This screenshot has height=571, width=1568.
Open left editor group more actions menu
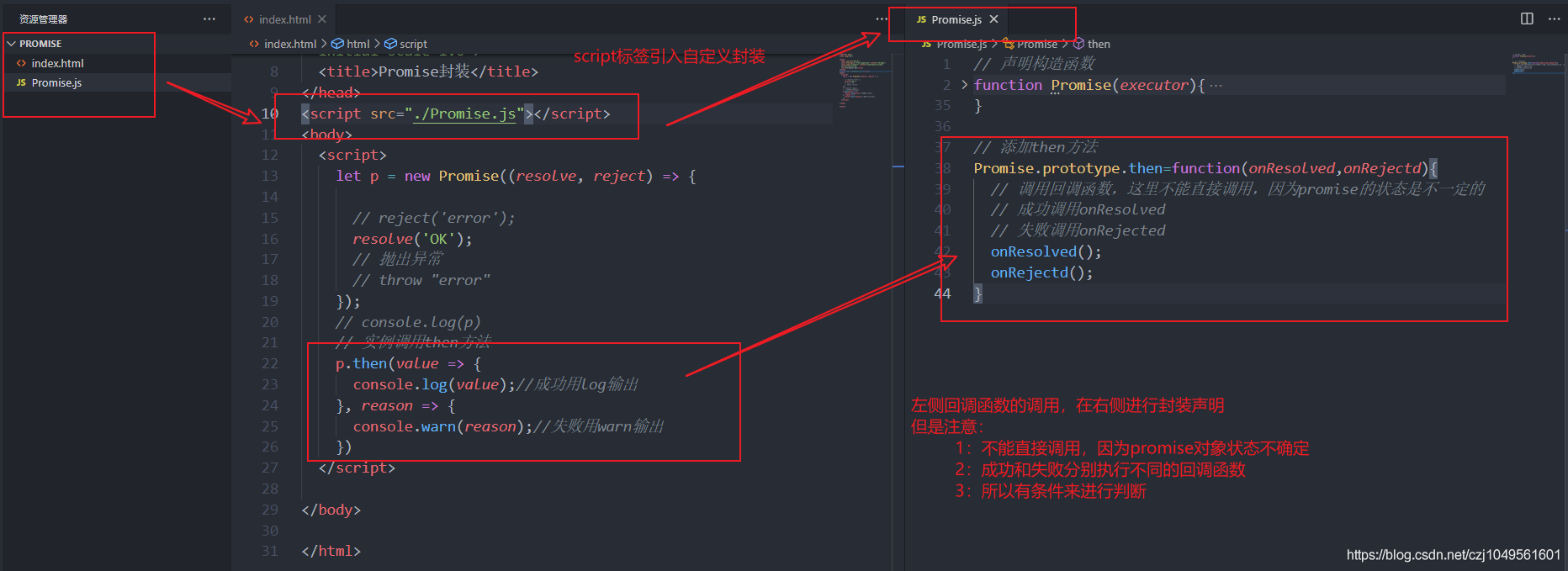(x=881, y=19)
